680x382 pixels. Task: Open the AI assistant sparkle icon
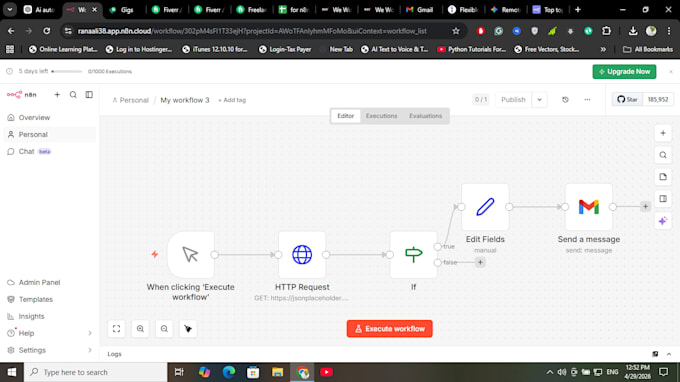(663, 221)
